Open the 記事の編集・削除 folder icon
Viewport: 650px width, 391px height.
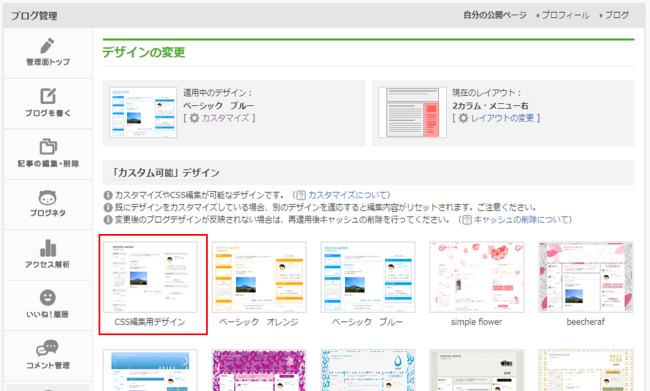click(x=48, y=146)
